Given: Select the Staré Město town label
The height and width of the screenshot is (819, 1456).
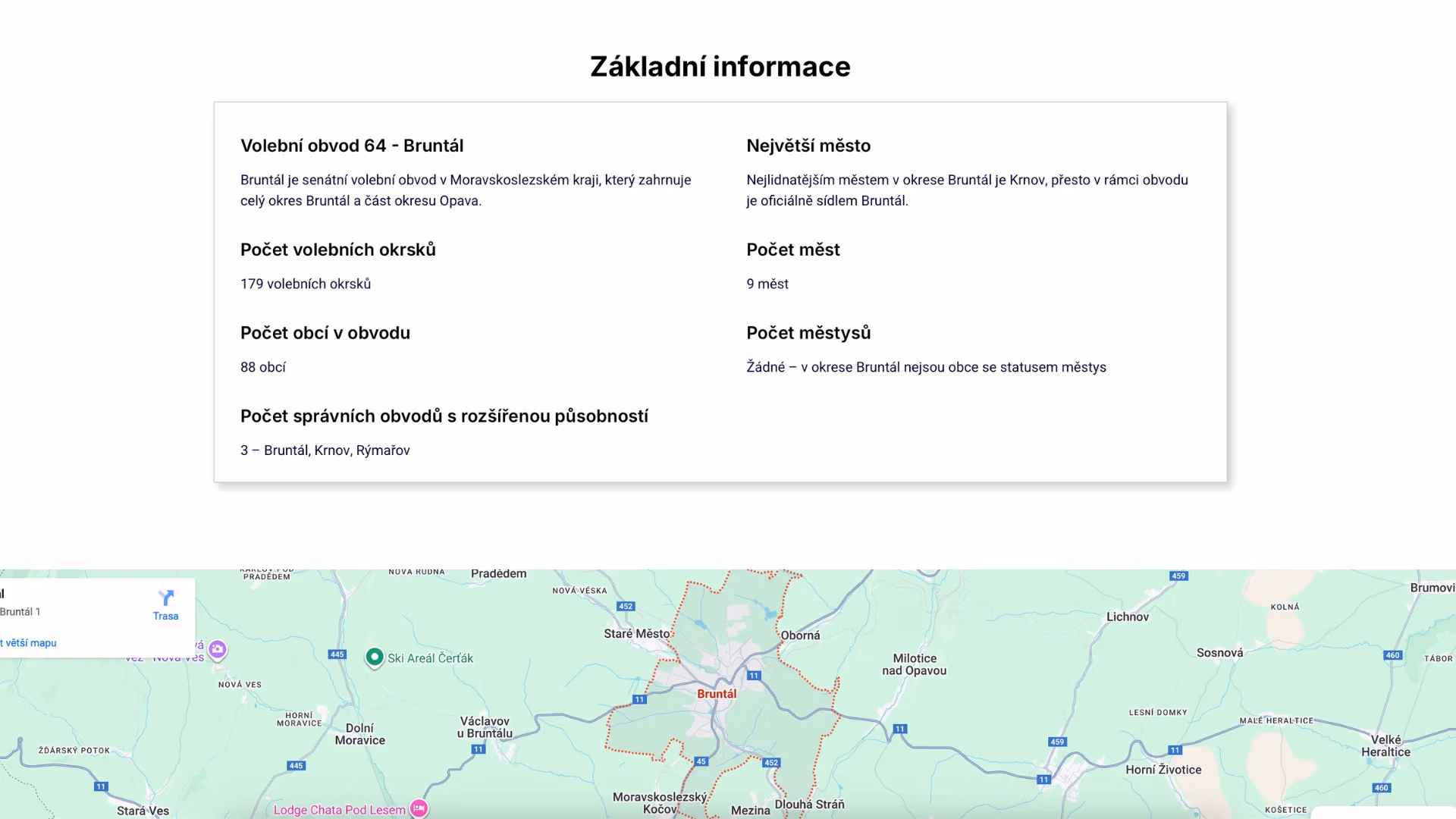Looking at the screenshot, I should tap(635, 633).
